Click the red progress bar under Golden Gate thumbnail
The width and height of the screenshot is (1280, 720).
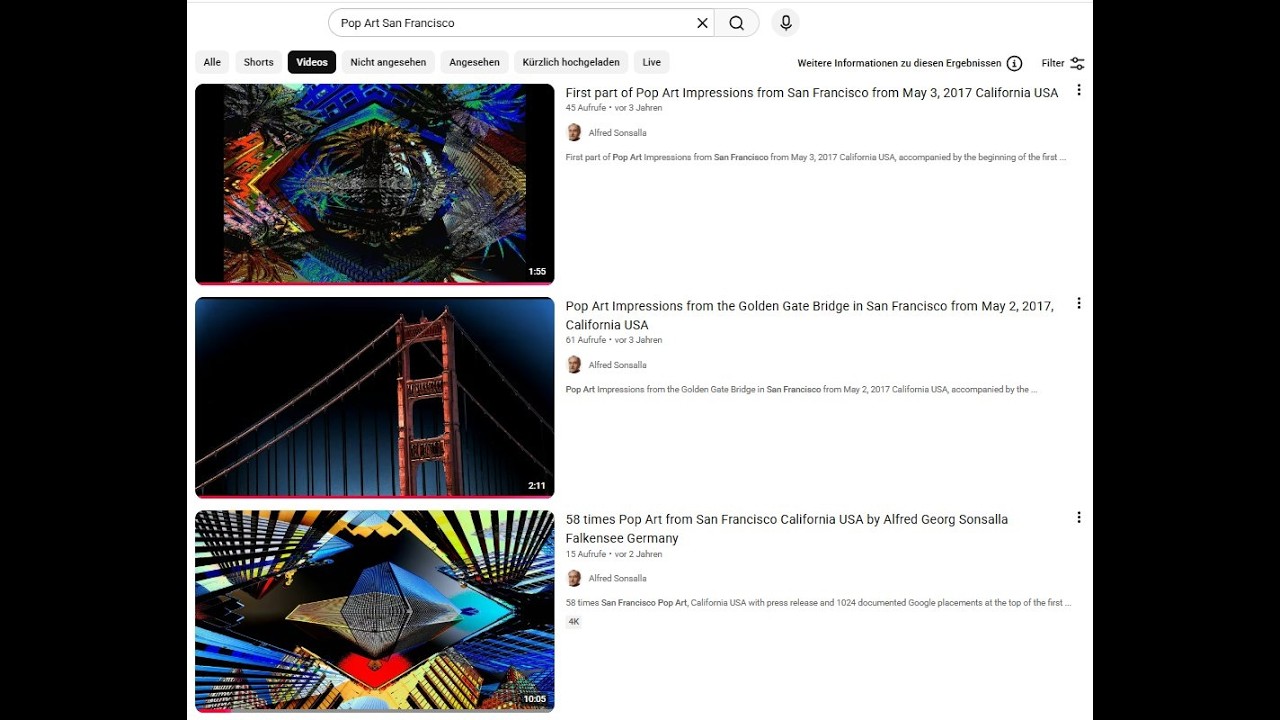tap(374, 496)
